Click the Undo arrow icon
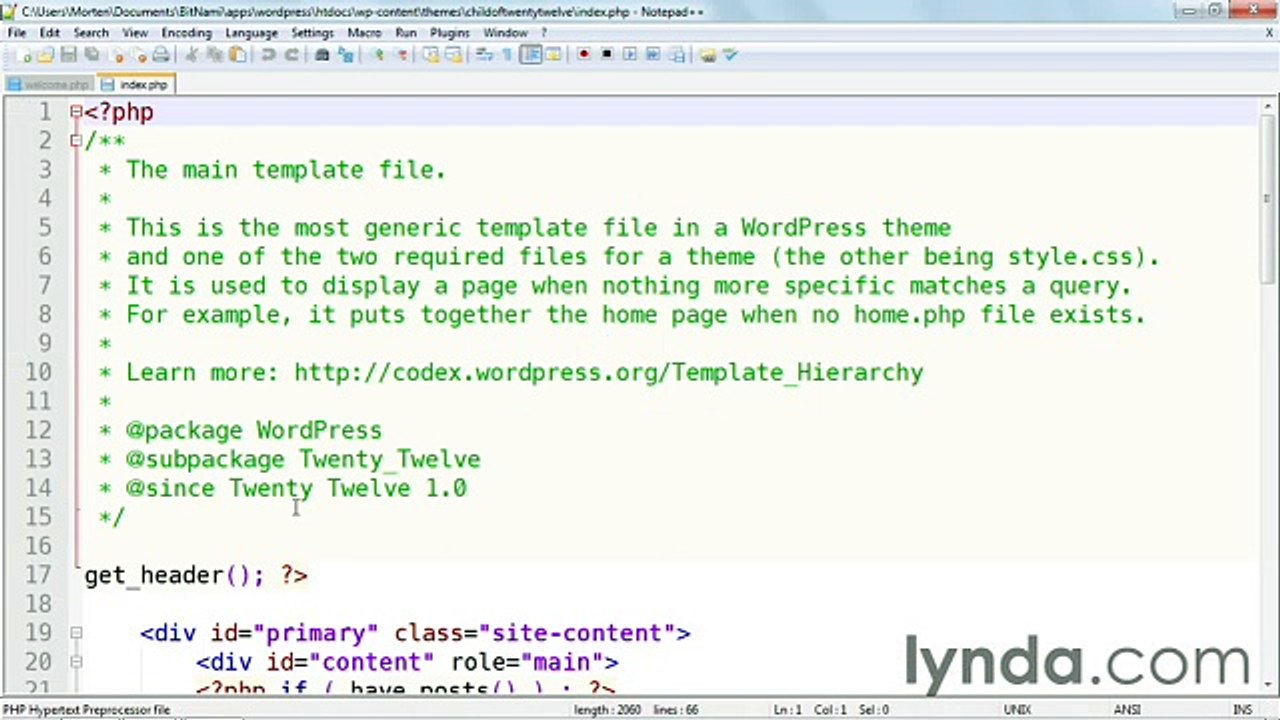Screen dimensions: 1280x720 coord(268,55)
